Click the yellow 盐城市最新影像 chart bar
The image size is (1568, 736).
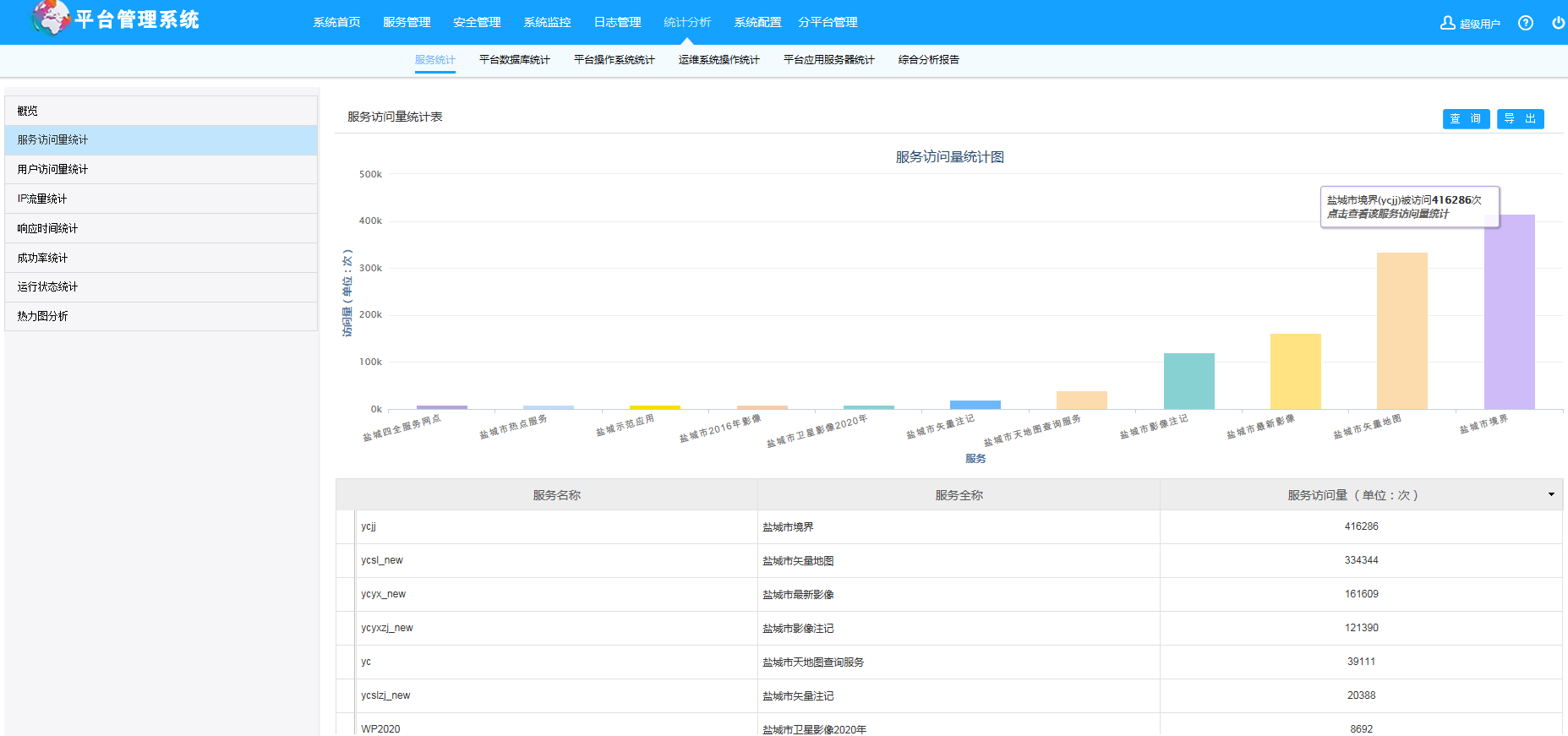1295,372
